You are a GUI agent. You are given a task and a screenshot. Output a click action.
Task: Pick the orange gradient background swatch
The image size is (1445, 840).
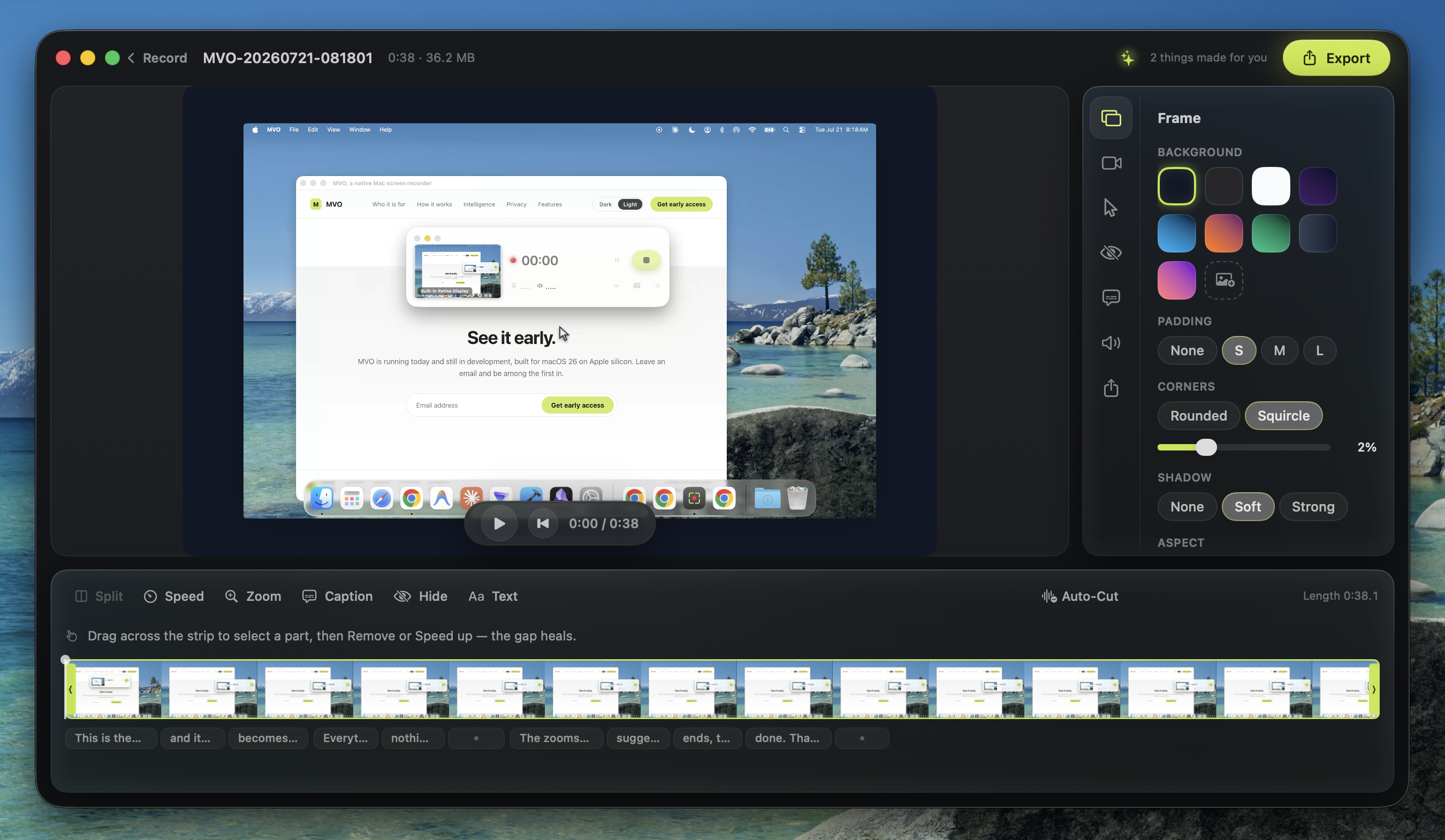point(1223,233)
